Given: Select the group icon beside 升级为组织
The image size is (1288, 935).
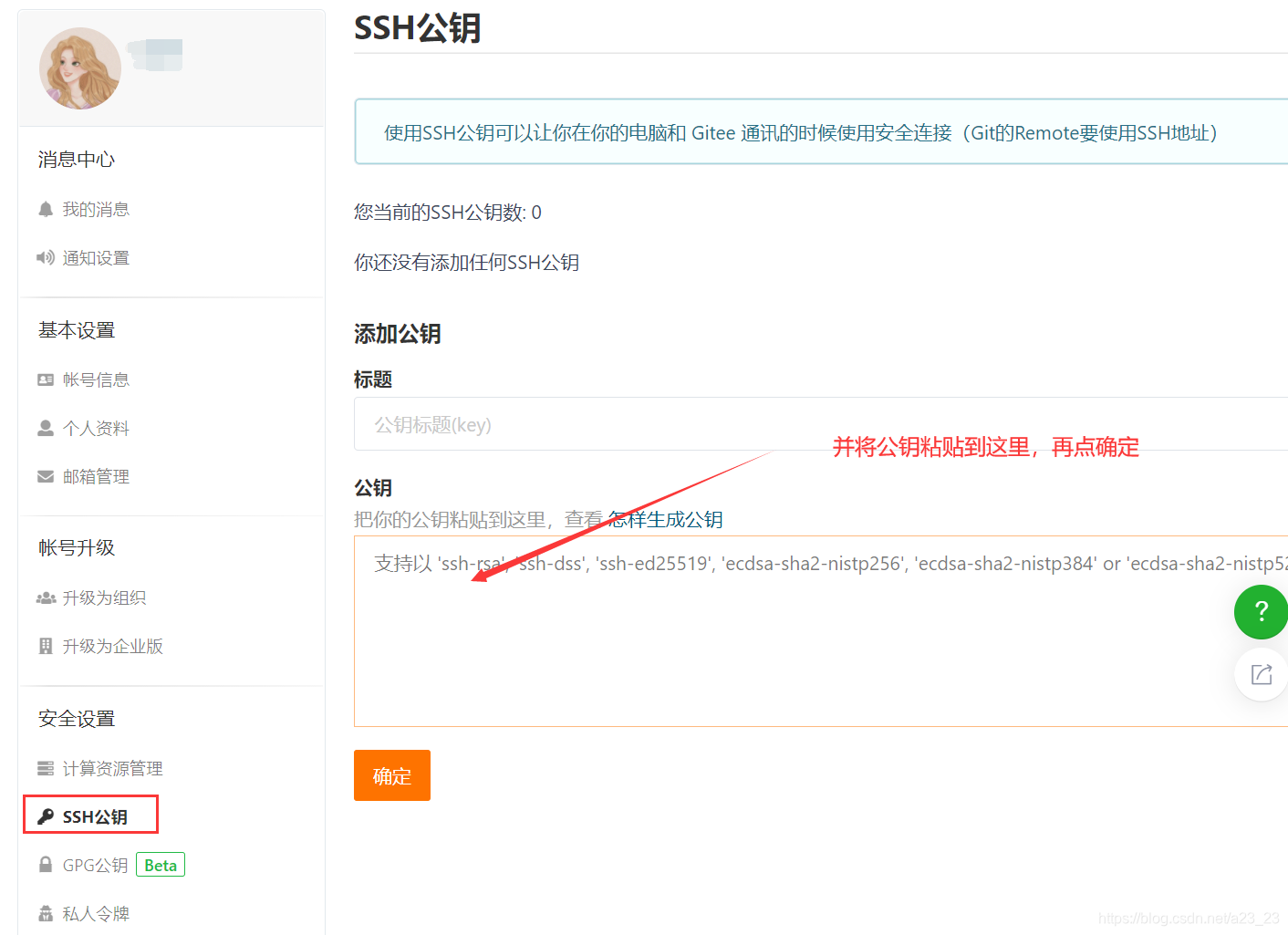Looking at the screenshot, I should point(45,597).
